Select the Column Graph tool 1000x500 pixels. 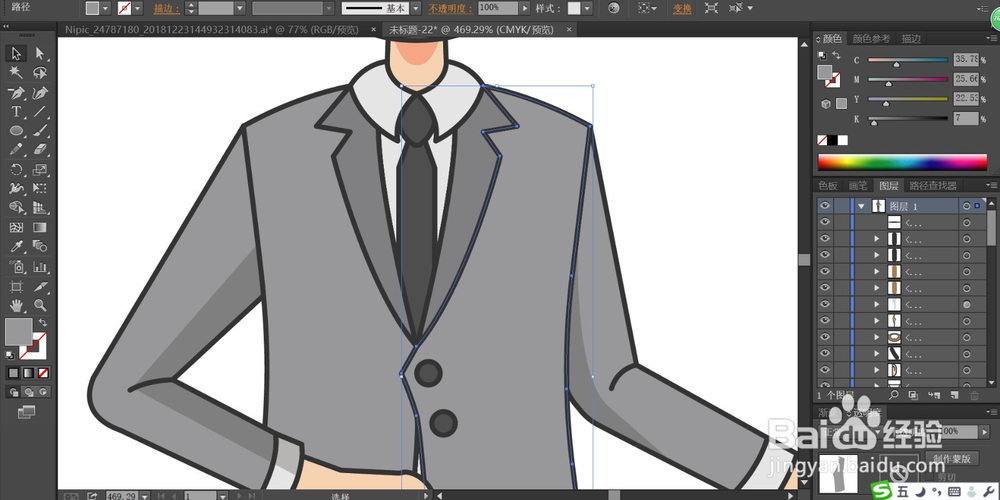pyautogui.click(x=40, y=267)
